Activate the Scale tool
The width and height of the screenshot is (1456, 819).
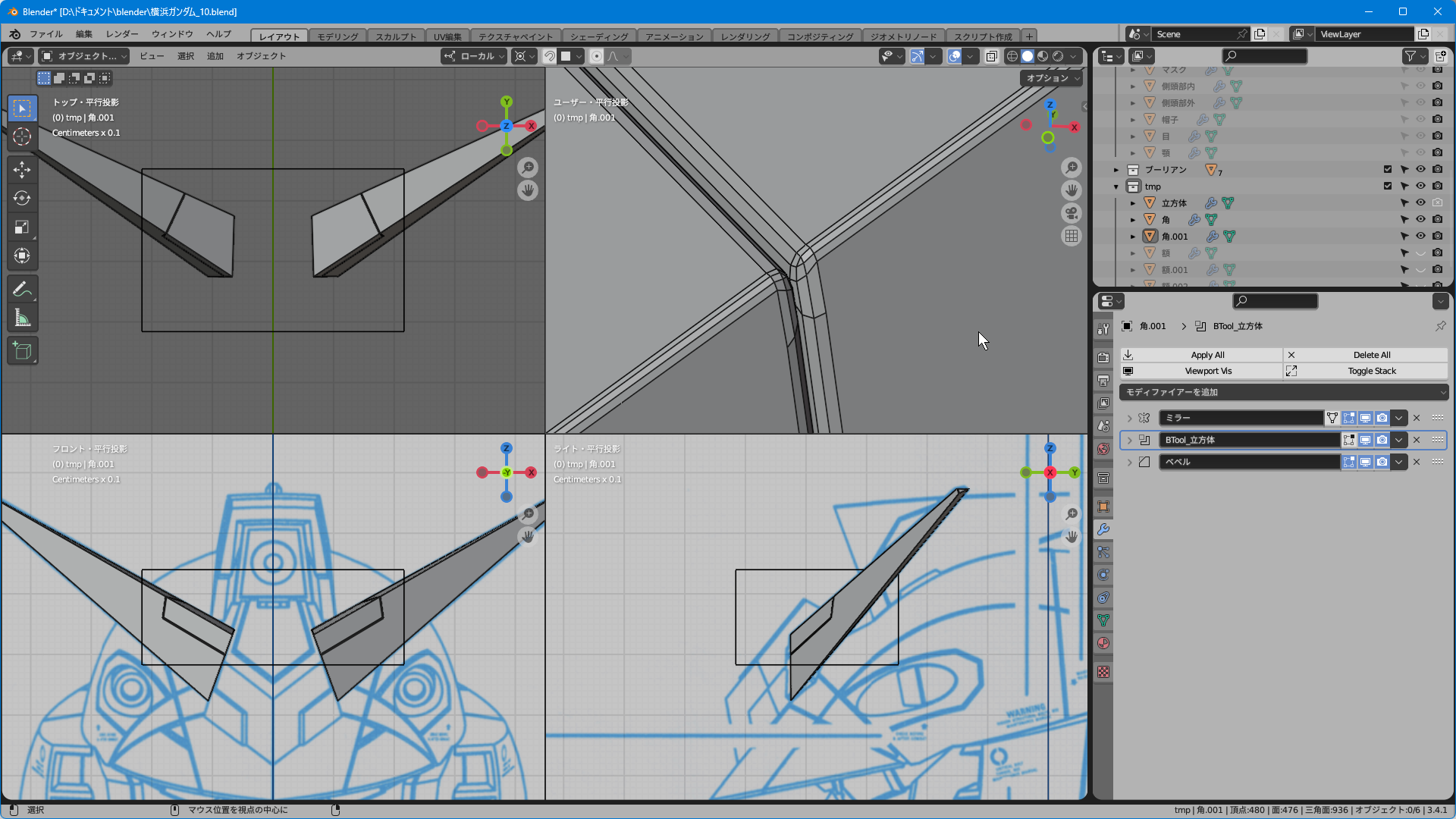(22, 227)
